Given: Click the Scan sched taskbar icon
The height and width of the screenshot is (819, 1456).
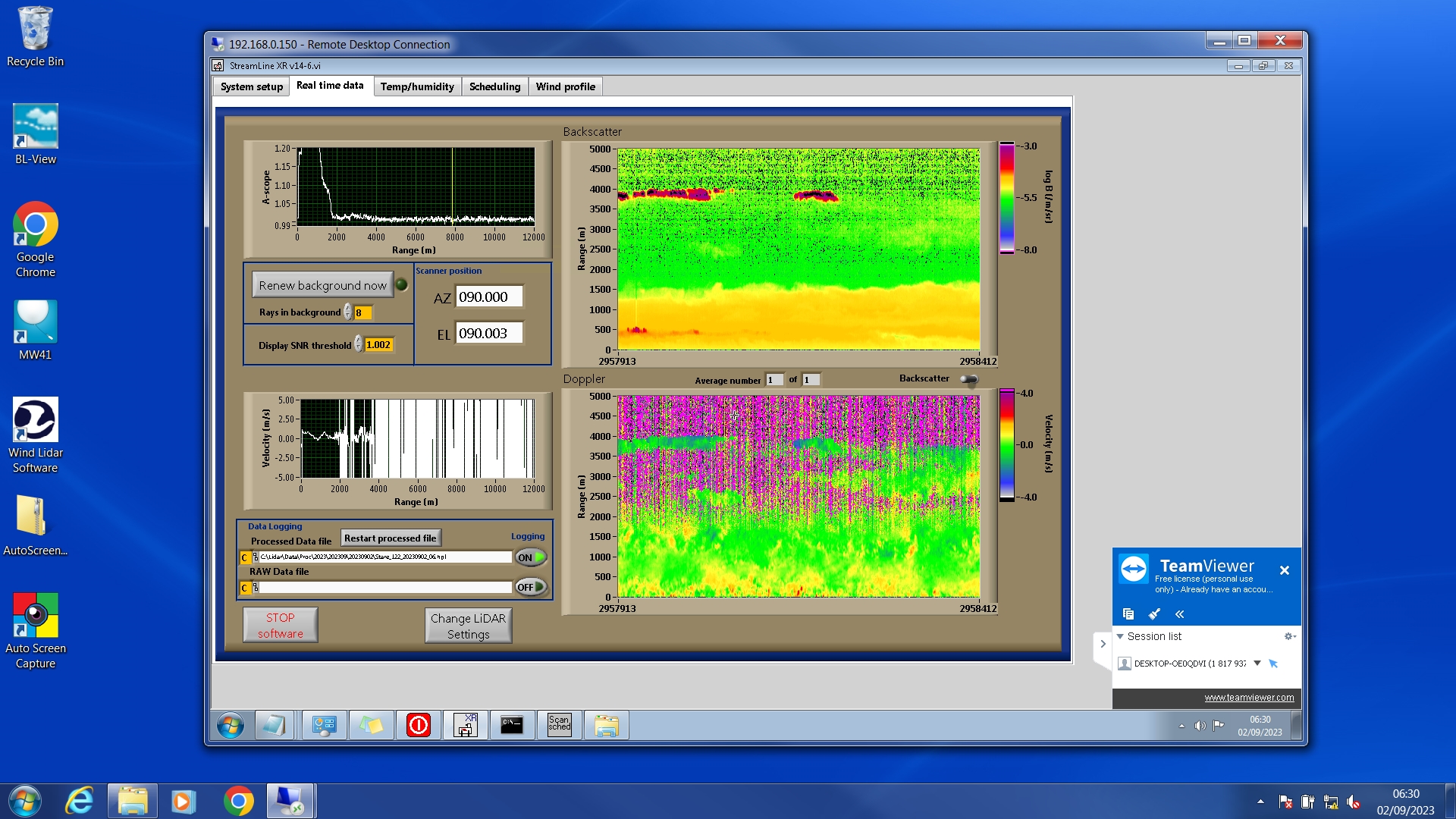Looking at the screenshot, I should 559,725.
